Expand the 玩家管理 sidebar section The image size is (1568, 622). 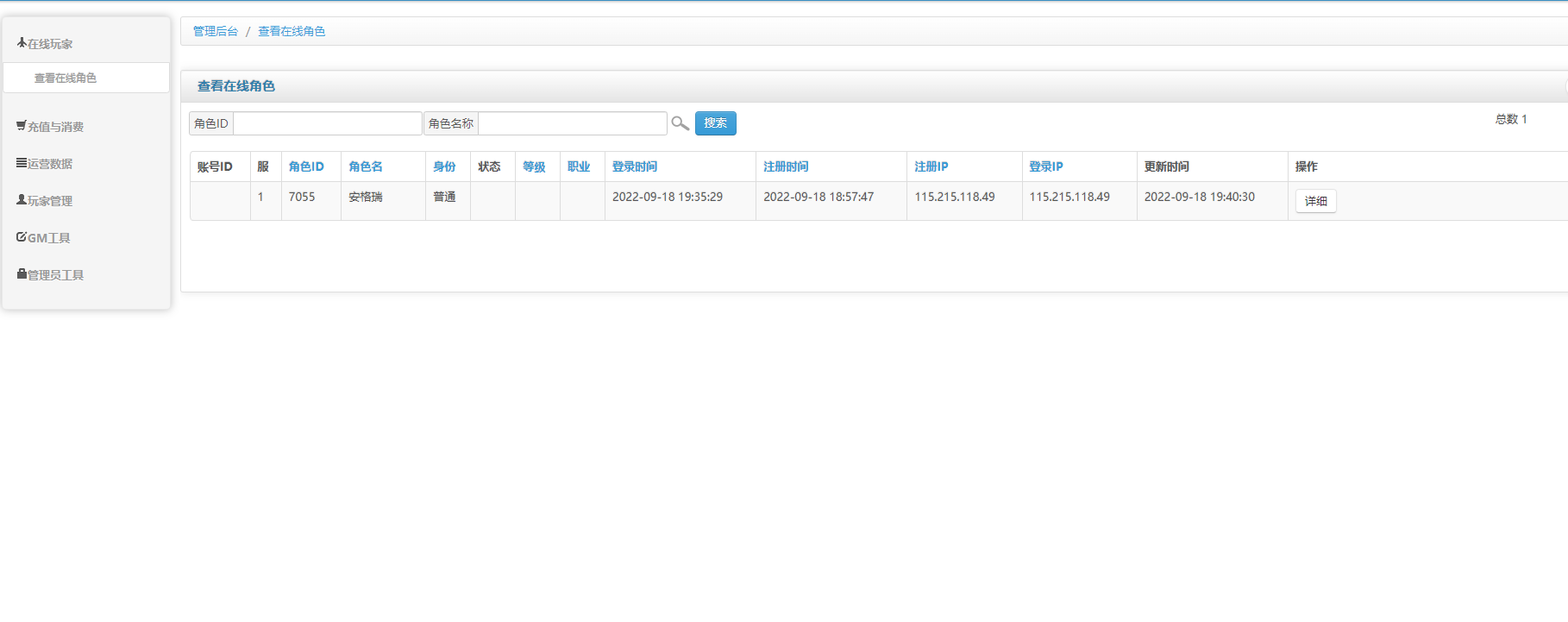click(x=50, y=201)
